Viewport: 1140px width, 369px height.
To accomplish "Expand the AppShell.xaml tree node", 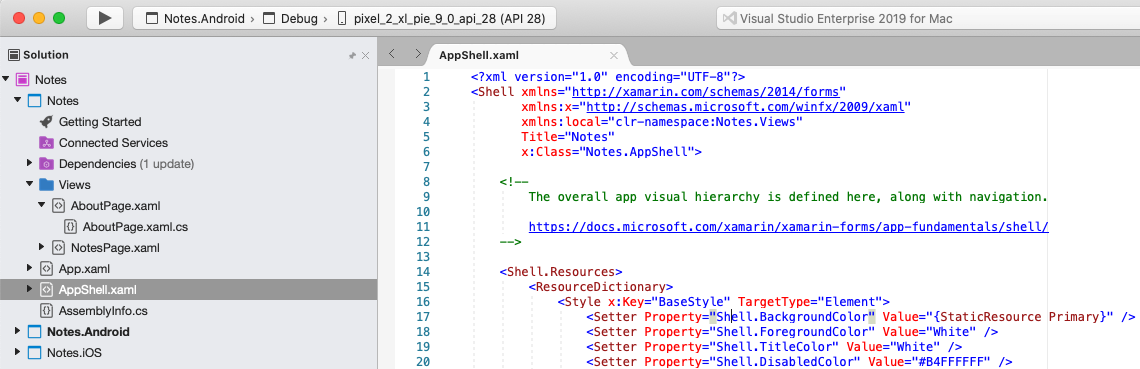I will (30, 290).
